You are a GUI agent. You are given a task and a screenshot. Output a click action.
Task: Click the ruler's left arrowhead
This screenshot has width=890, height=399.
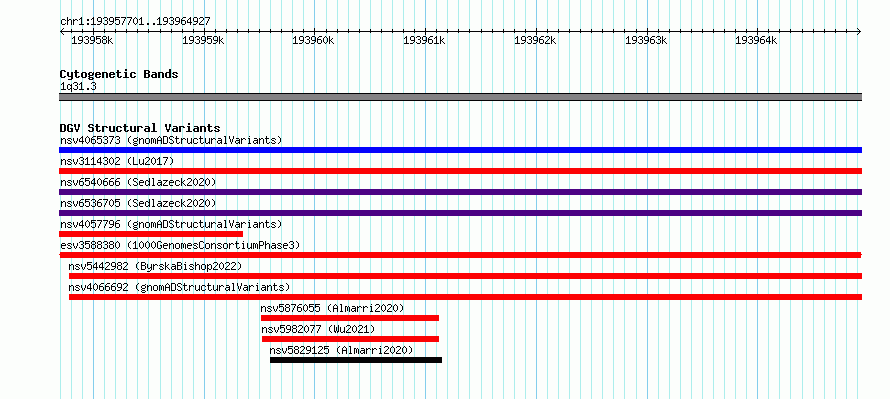click(x=62, y=31)
